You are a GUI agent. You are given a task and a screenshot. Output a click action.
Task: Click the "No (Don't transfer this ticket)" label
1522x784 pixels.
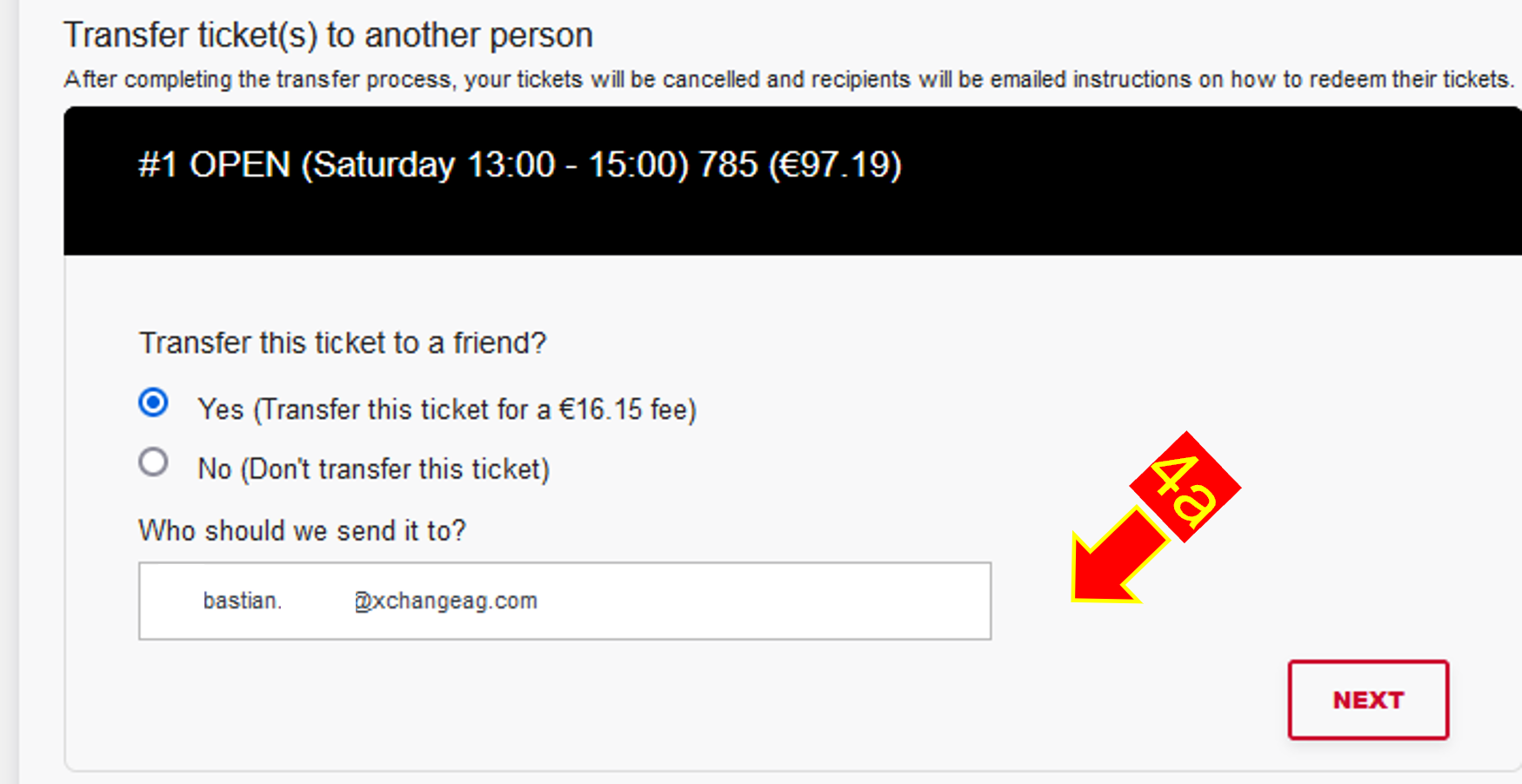pyautogui.click(x=373, y=469)
